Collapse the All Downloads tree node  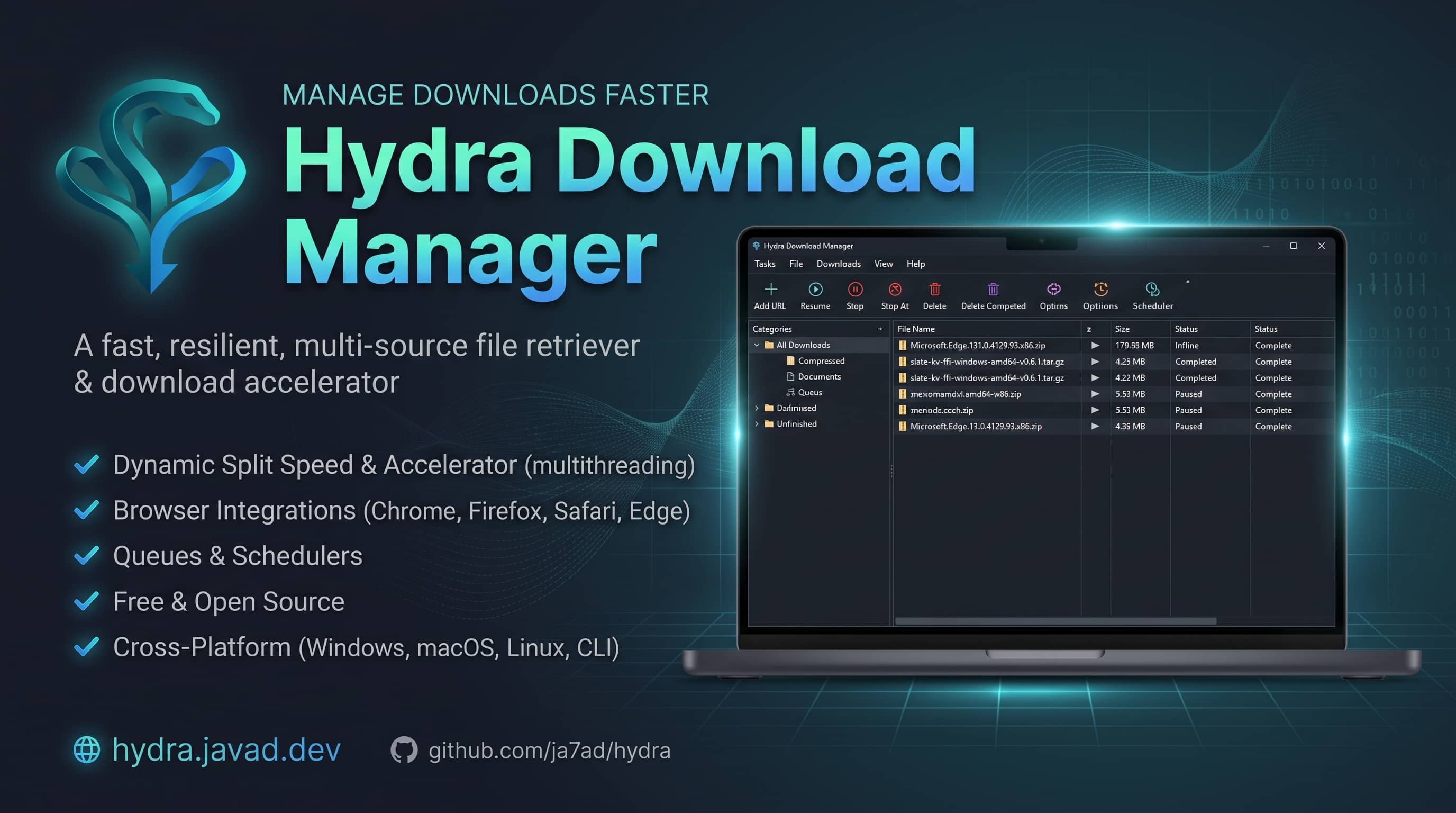point(757,345)
